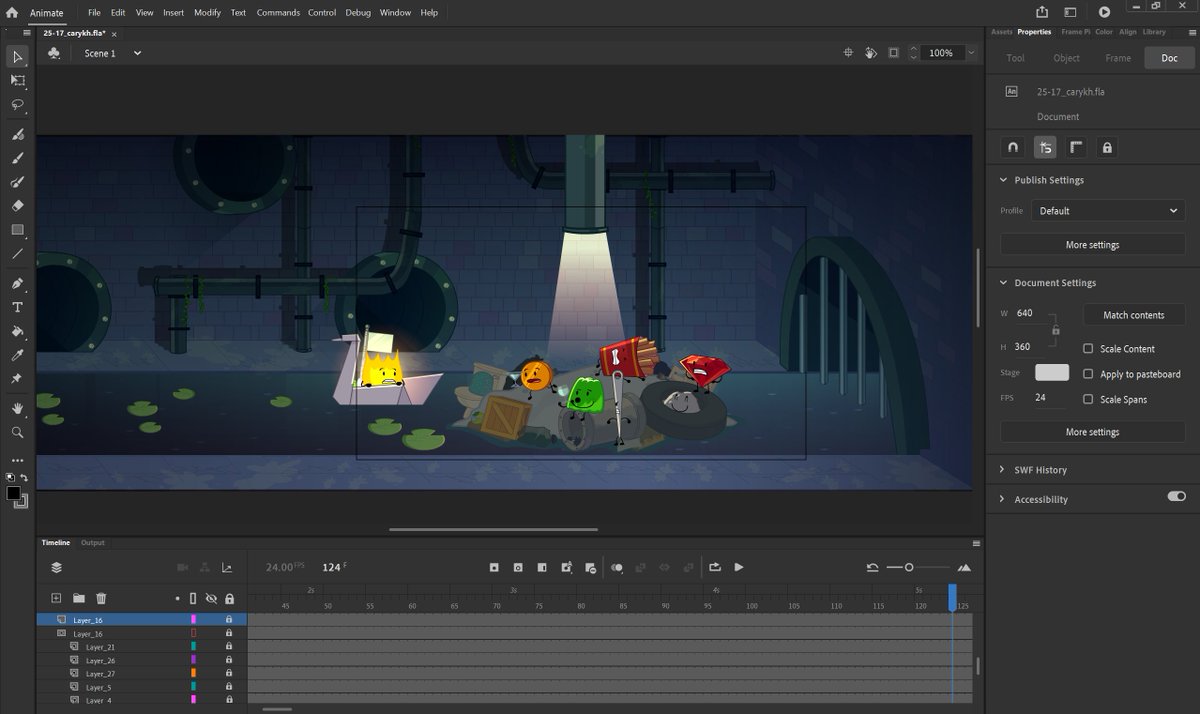Open the Timeline panel options menu
The height and width of the screenshot is (714, 1200).
click(976, 543)
